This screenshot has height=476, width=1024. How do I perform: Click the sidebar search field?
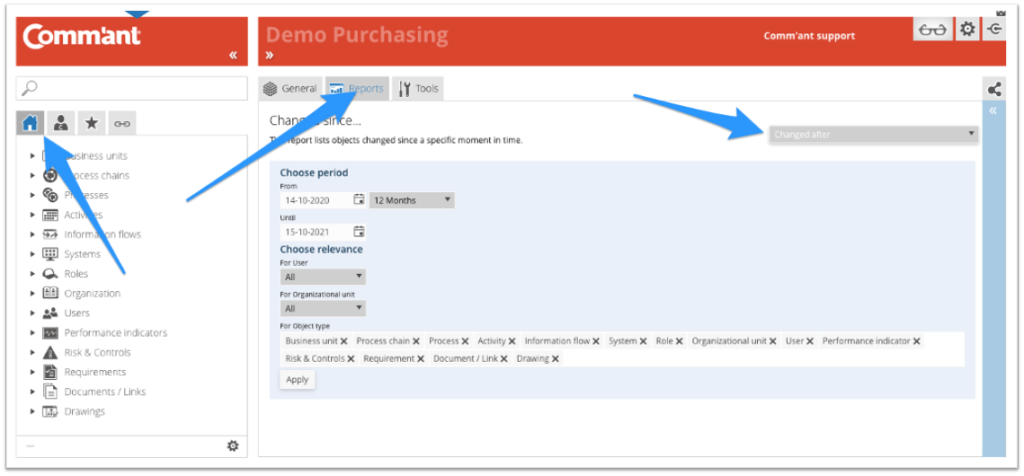[132, 89]
